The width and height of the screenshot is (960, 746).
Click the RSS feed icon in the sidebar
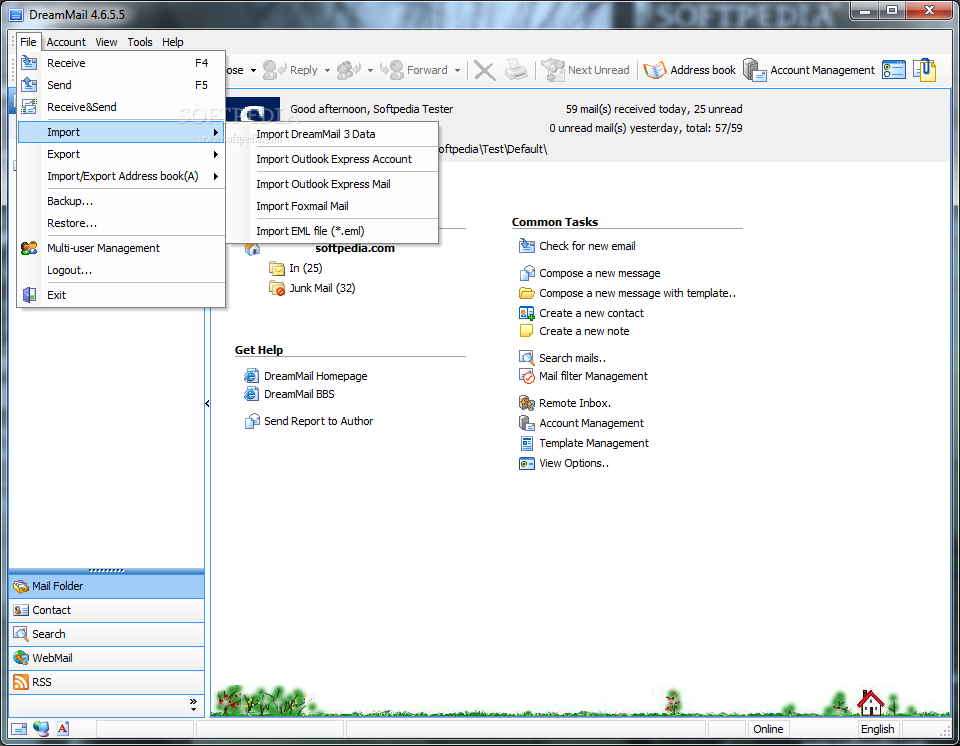tap(21, 682)
